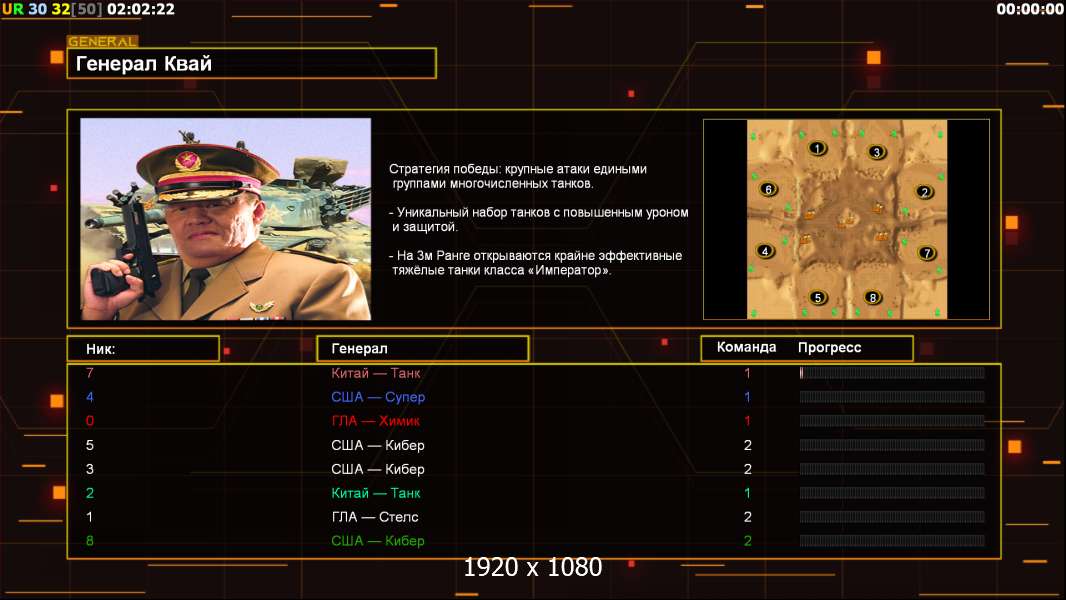Click the "Ник:" column header

click(143, 348)
